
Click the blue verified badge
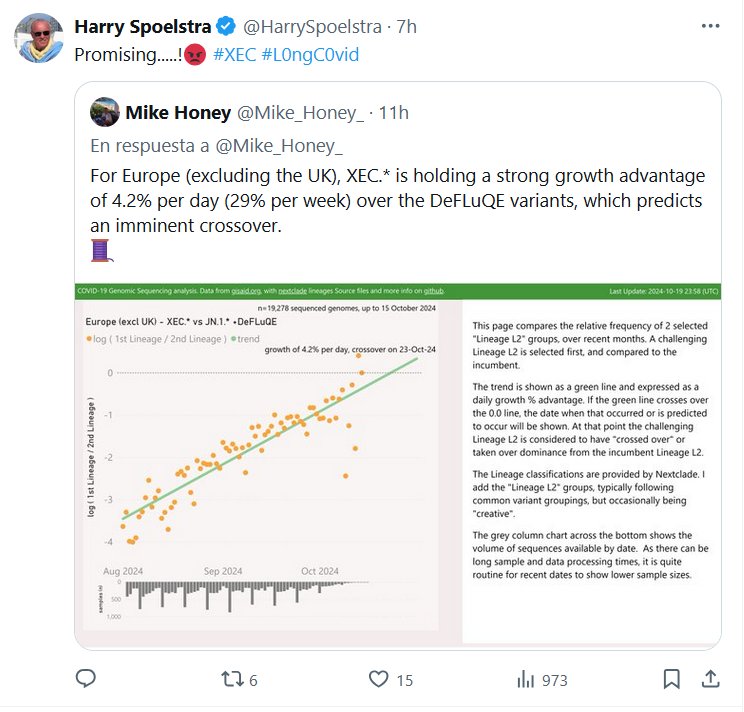pos(228,27)
